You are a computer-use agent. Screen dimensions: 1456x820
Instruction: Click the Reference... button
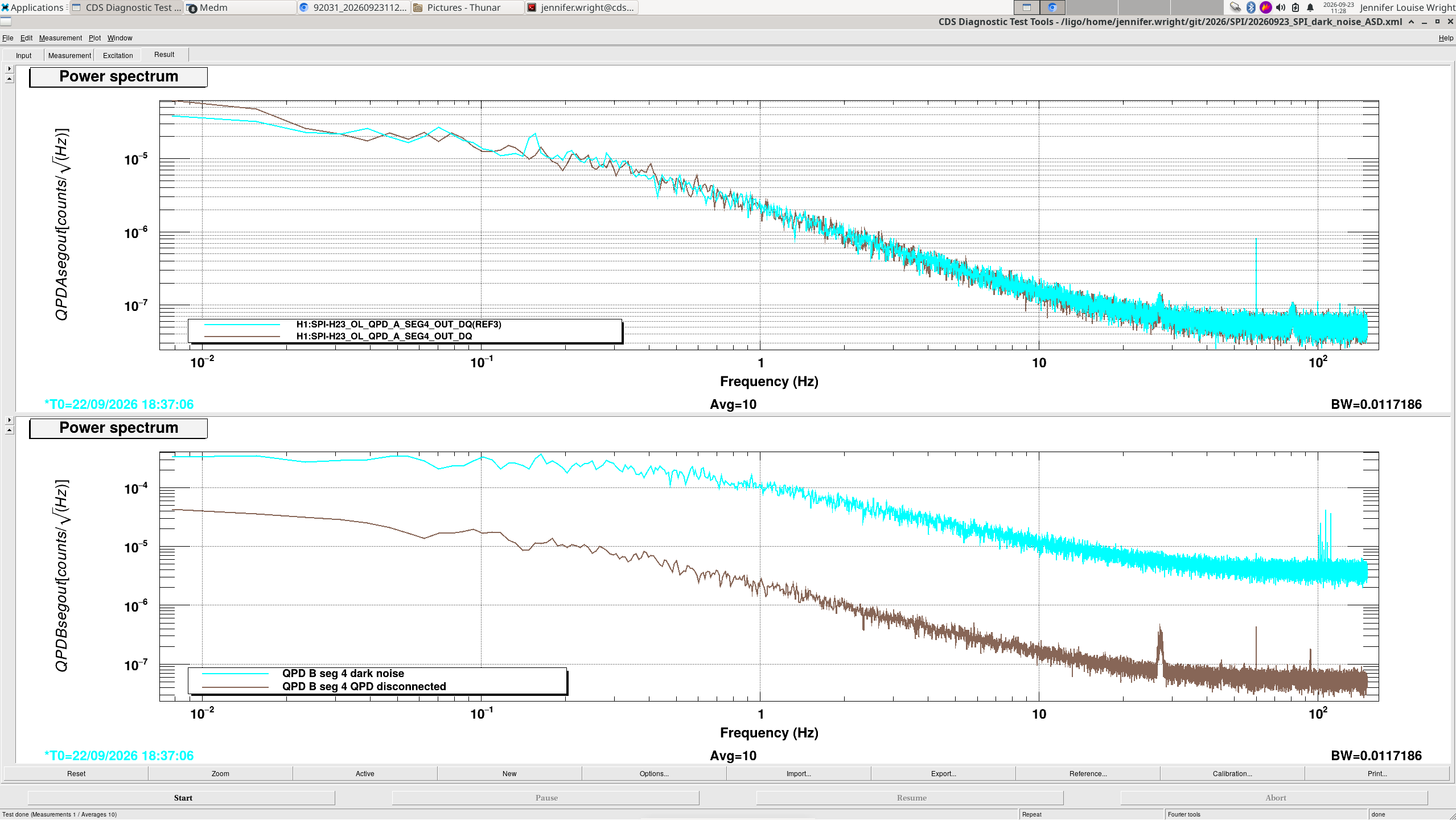coord(1088,773)
